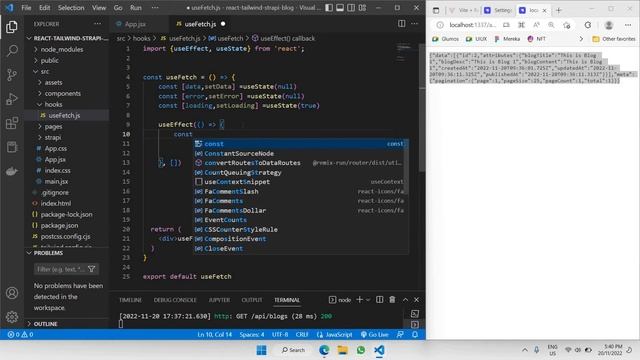The width and height of the screenshot is (640, 360).
Task: Toggle primary sidebar layout icon
Action: 329,8
